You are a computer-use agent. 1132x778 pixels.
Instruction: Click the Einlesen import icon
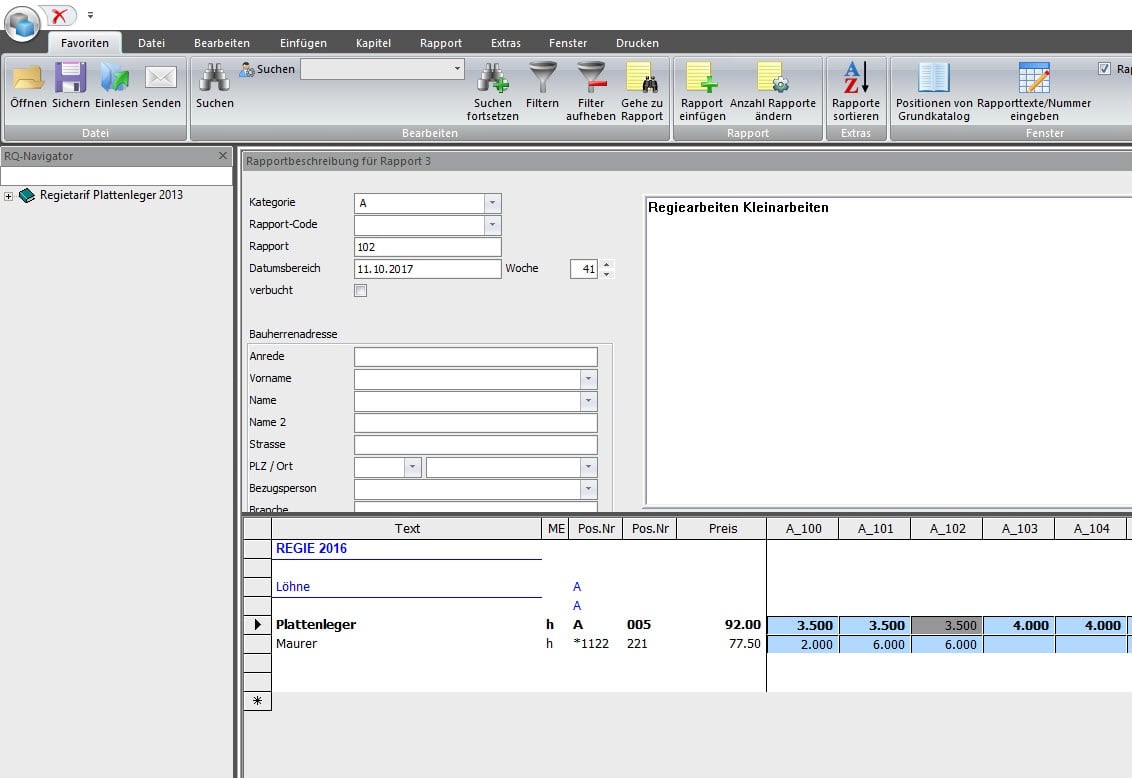116,78
